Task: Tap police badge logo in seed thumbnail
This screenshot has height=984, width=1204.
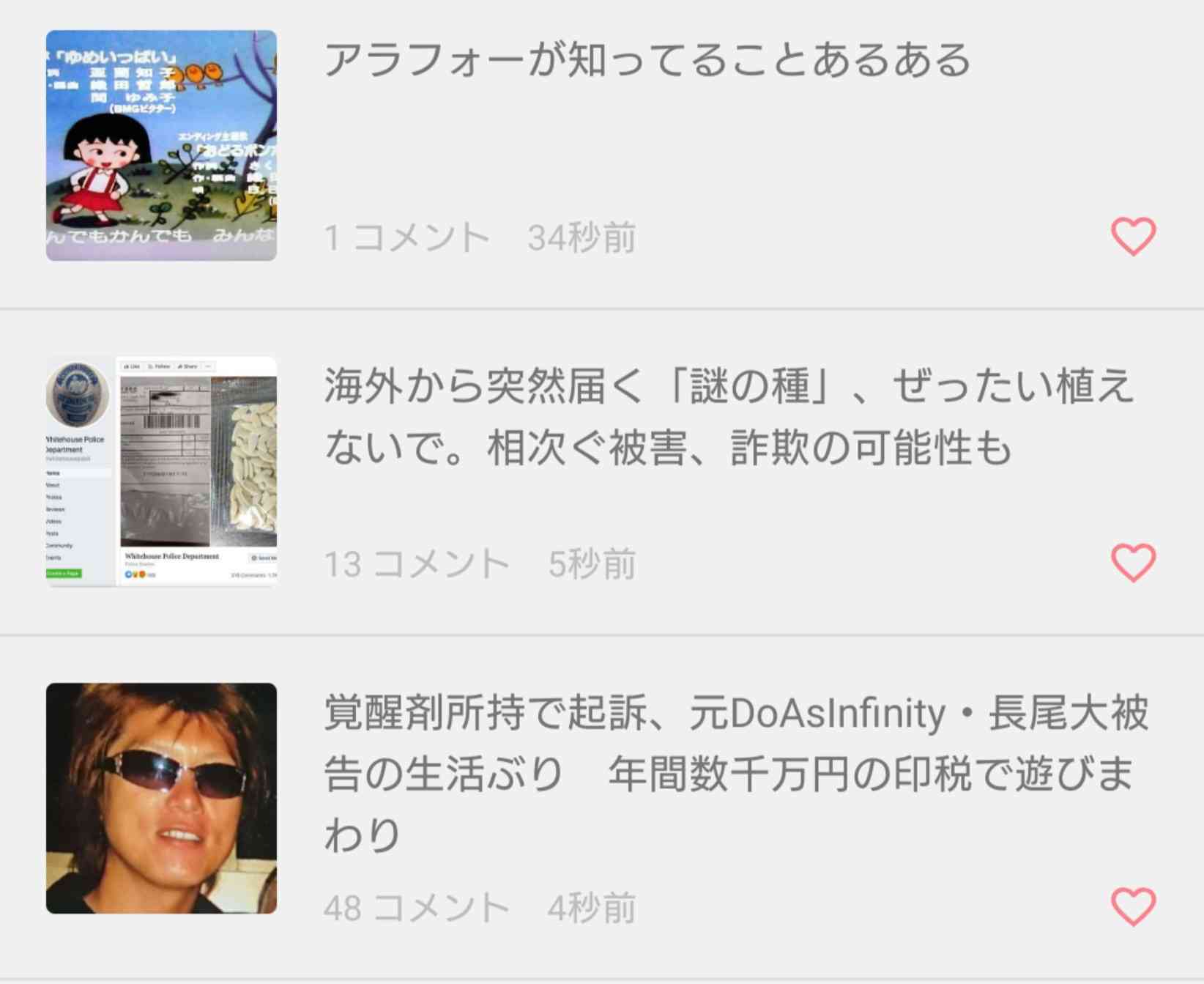Action: point(78,394)
